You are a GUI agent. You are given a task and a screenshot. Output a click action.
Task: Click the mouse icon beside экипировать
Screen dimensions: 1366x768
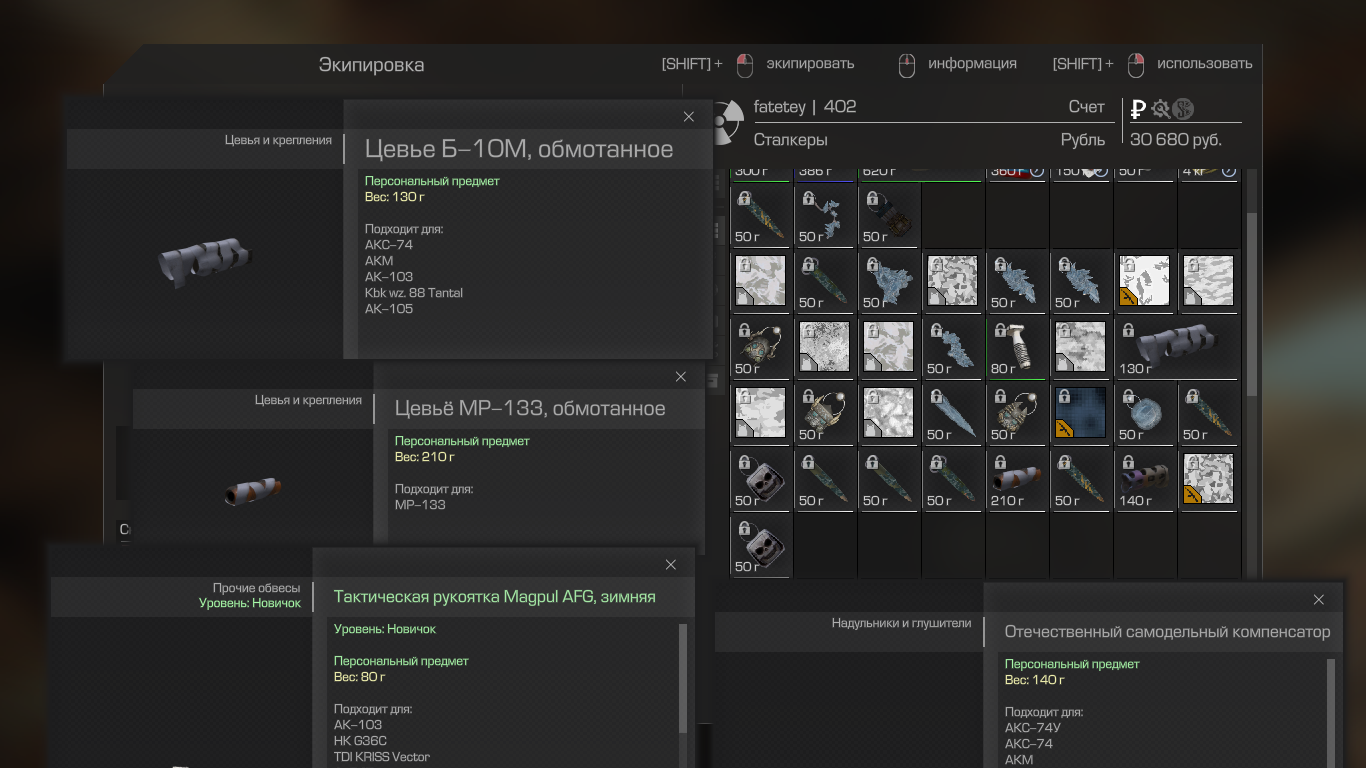coord(744,65)
